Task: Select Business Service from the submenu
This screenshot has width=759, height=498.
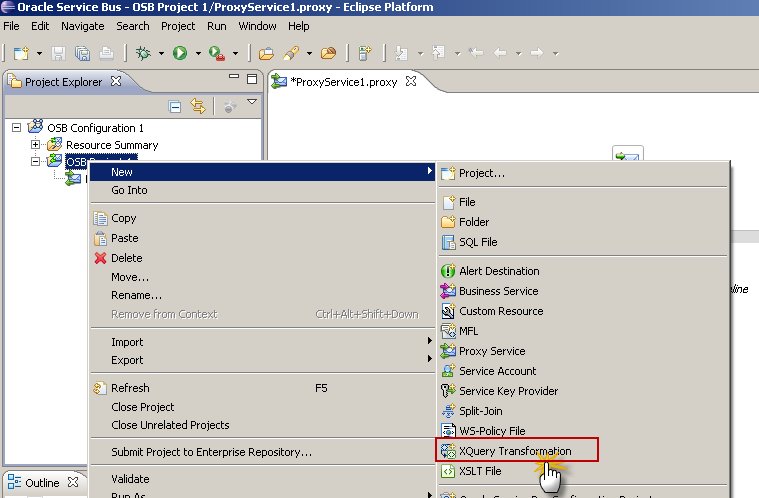Action: click(498, 291)
